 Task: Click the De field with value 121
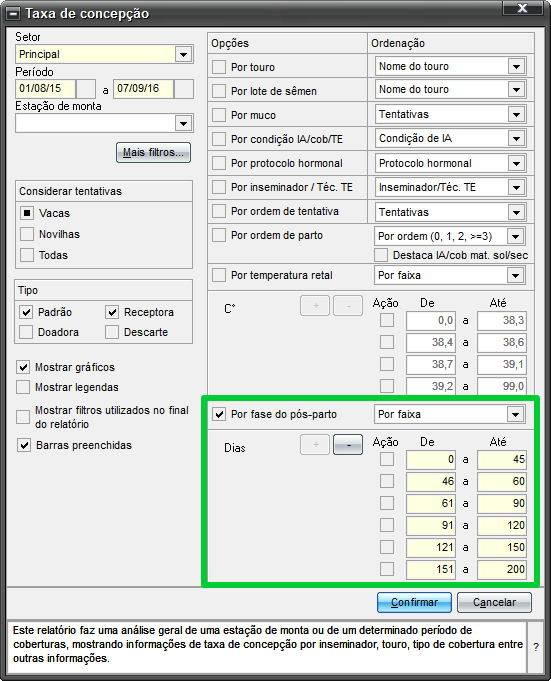pyautogui.click(x=431, y=547)
